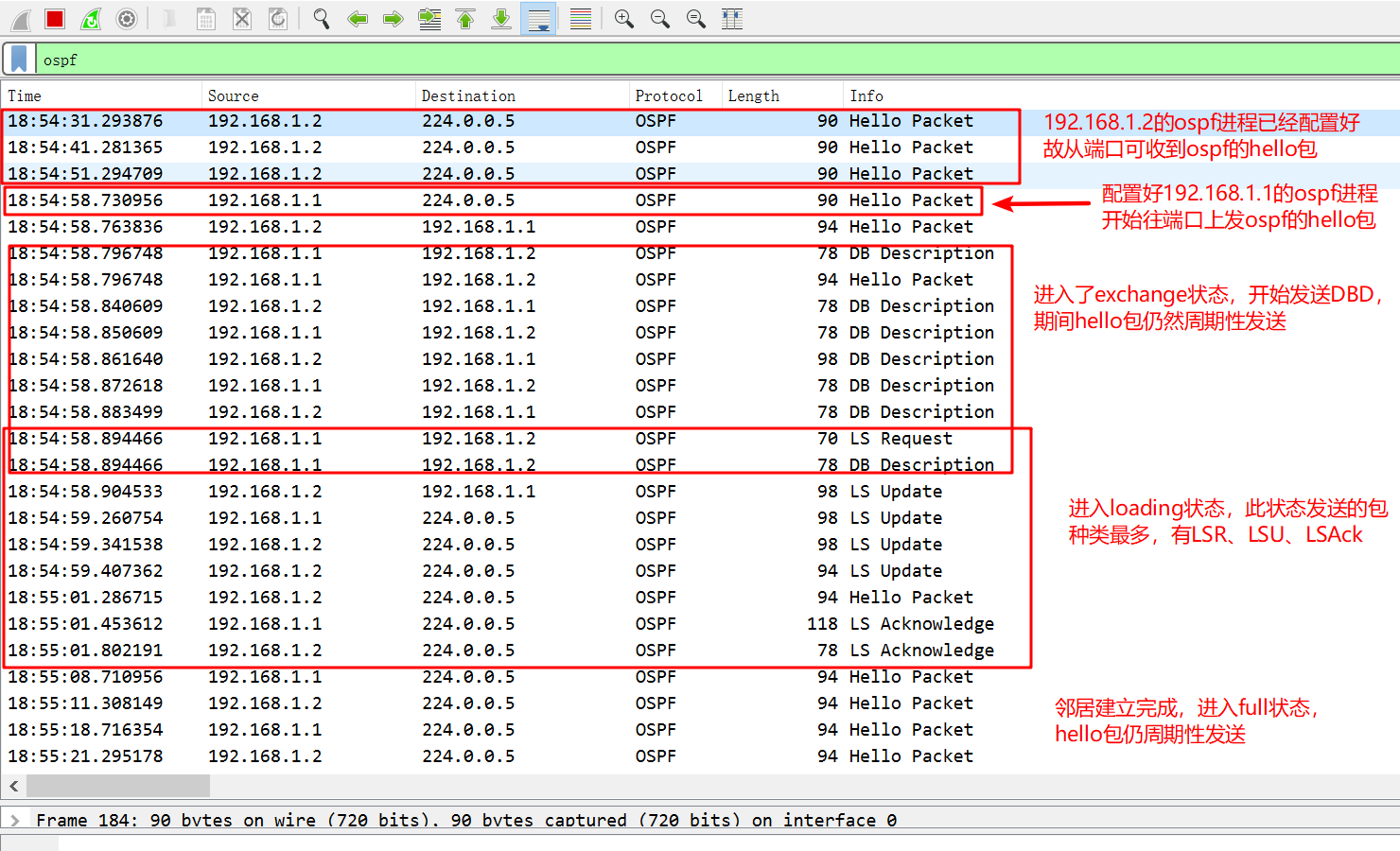Select packet at 18:54:41.281365
Screen dimensions: 1400x851
(x=700, y=148)
